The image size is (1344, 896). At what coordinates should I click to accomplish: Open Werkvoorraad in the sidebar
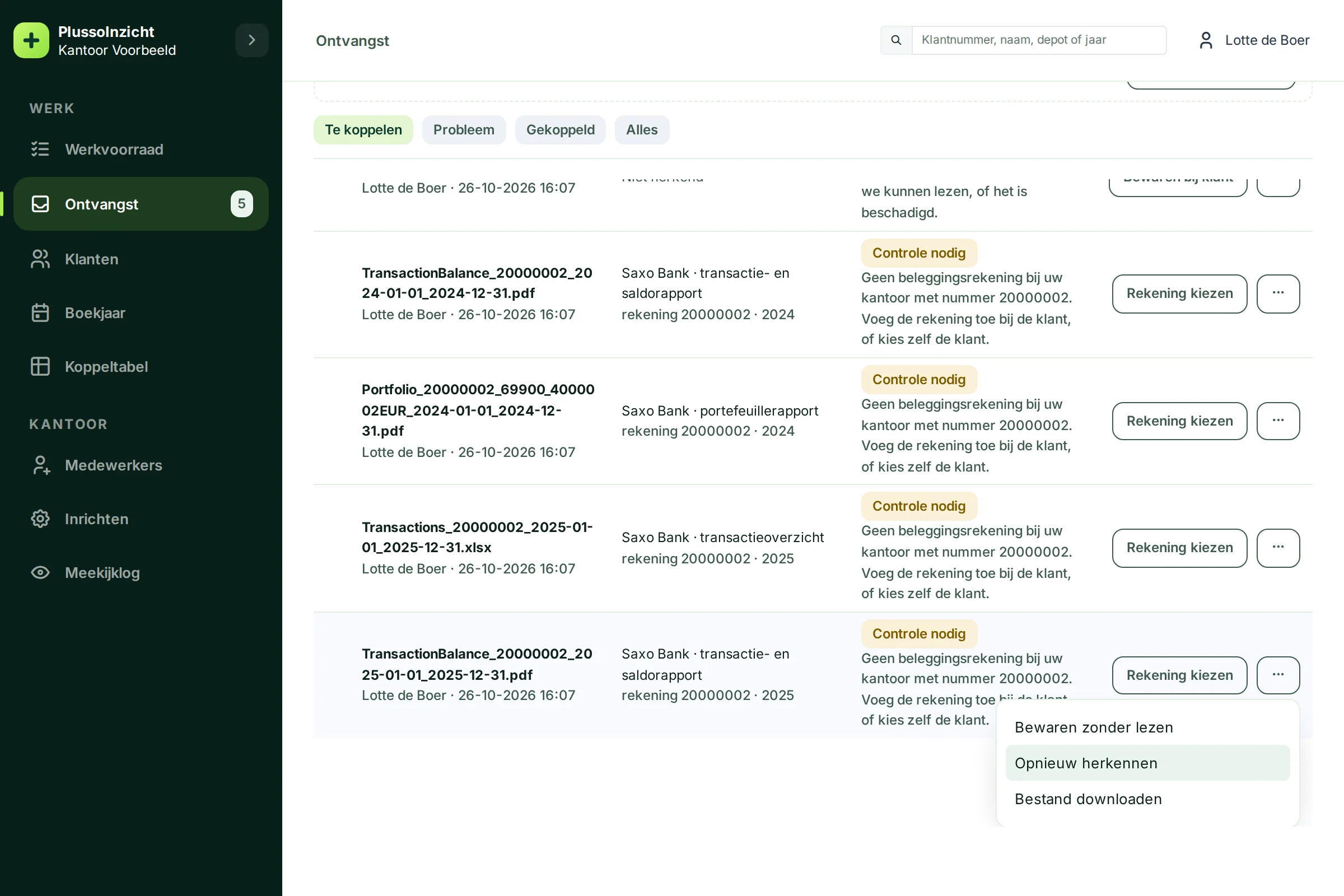tap(141, 149)
